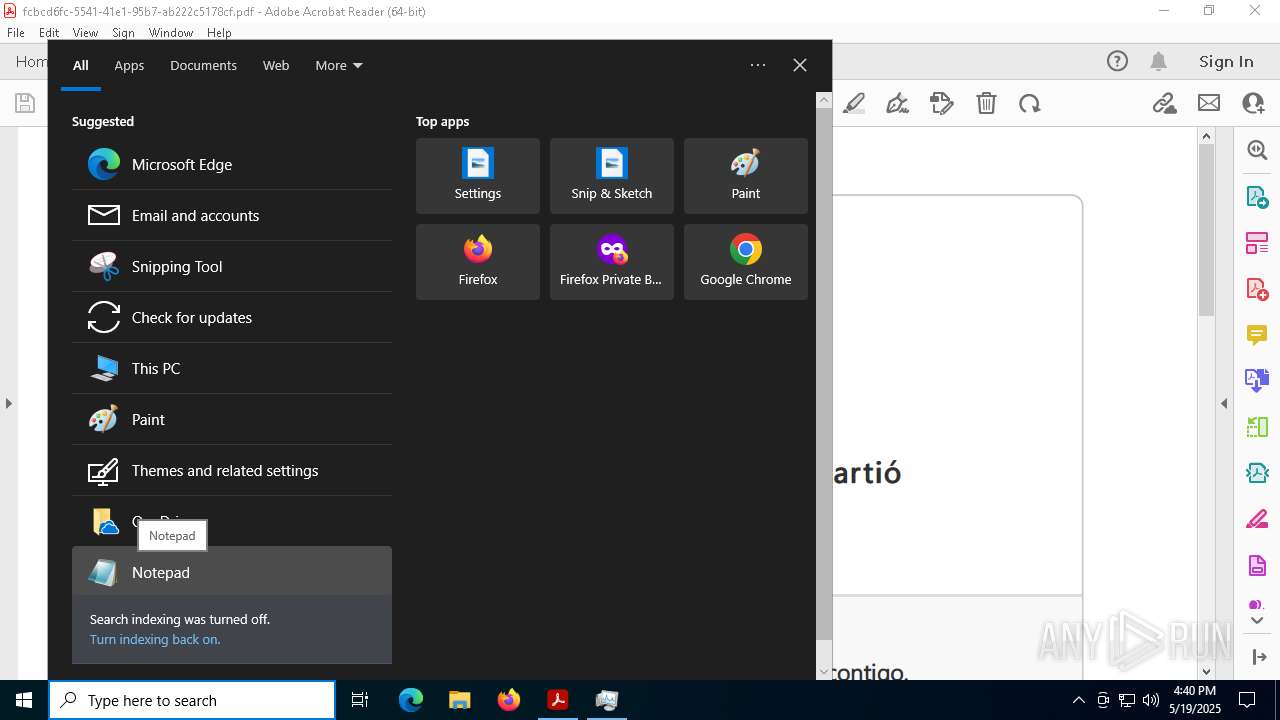Launch Snipping Tool from suggestions

pos(232,267)
